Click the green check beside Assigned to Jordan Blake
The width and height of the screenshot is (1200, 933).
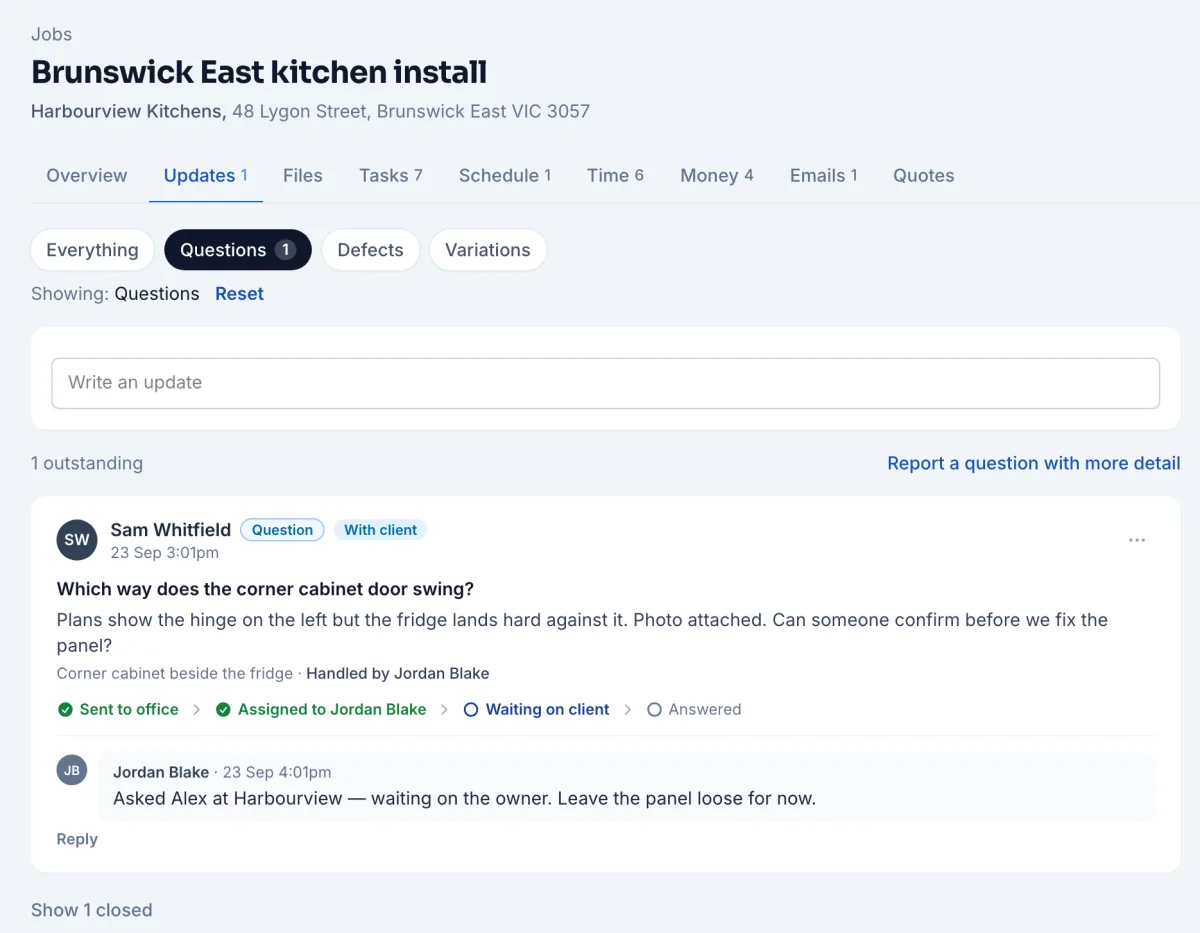(x=224, y=710)
